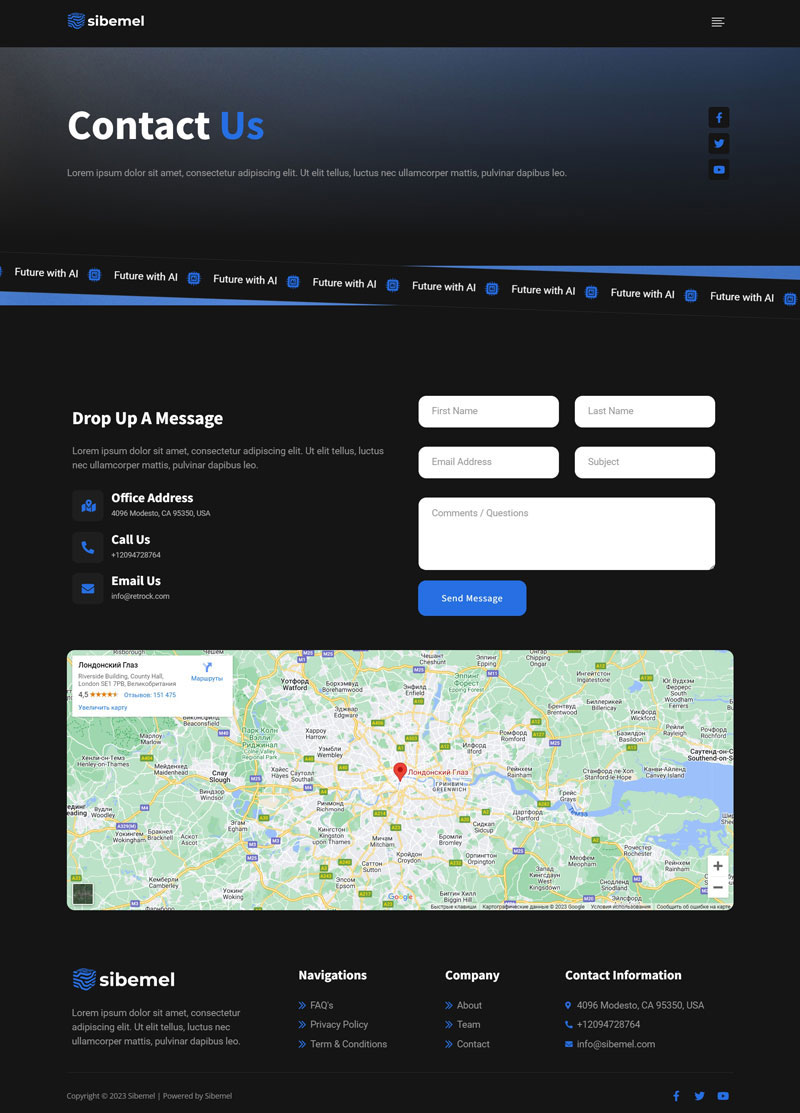This screenshot has width=800, height=1113.
Task: Click the Comments / Questions text area
Action: pyautogui.click(x=566, y=533)
